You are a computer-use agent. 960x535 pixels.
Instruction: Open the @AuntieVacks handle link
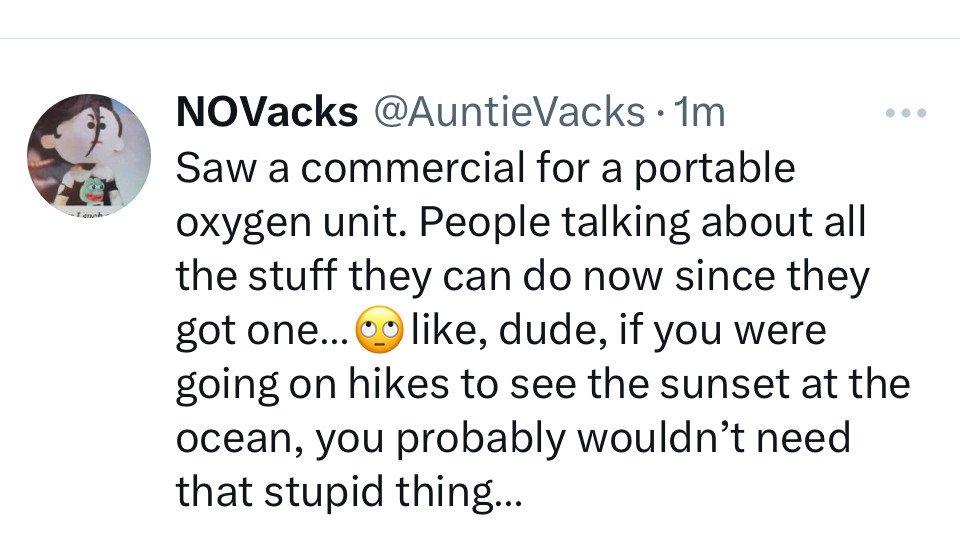click(x=508, y=113)
